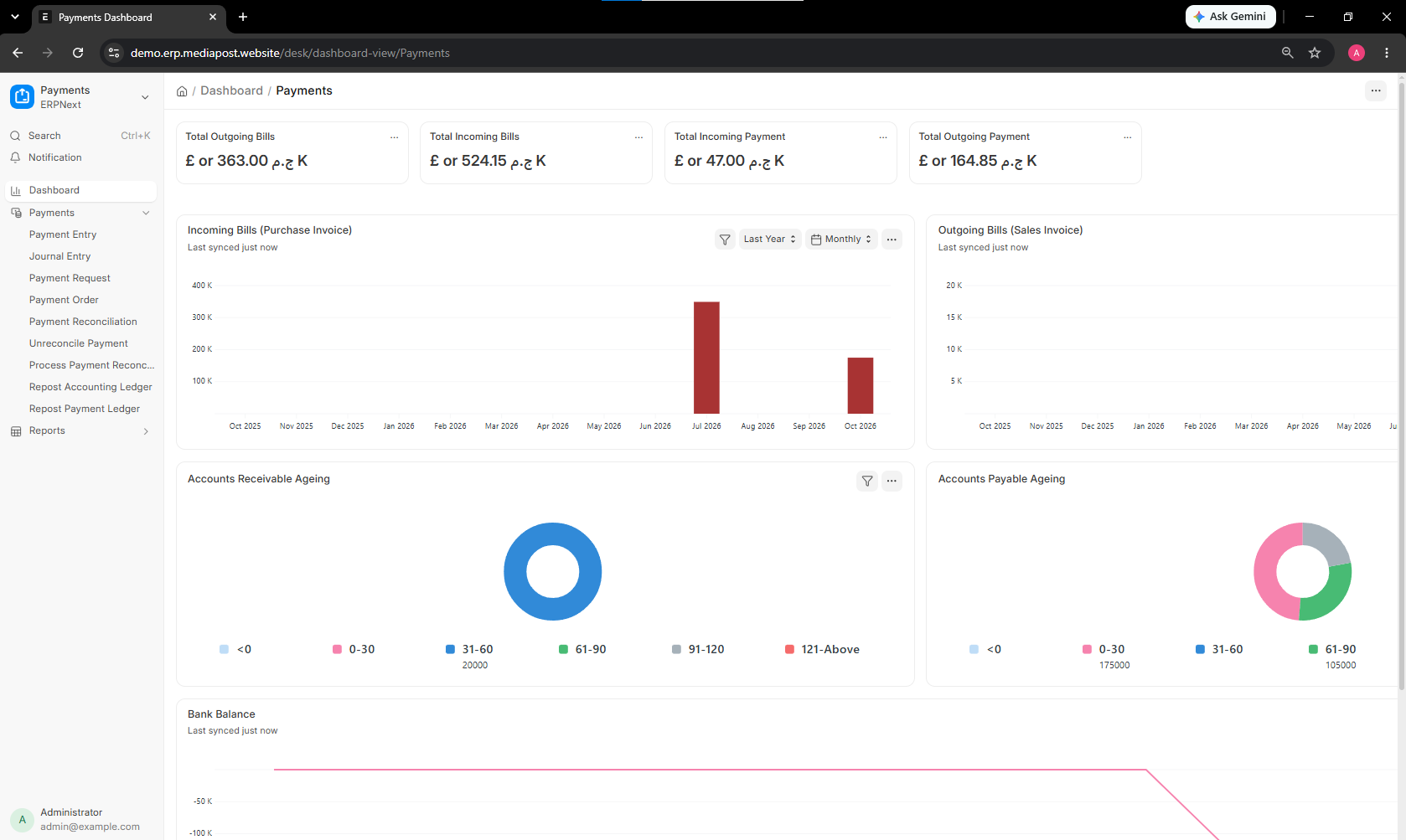Image resolution: width=1406 pixels, height=840 pixels.
Task: Expand the Payments workspace switcher chevron
Action: (145, 97)
